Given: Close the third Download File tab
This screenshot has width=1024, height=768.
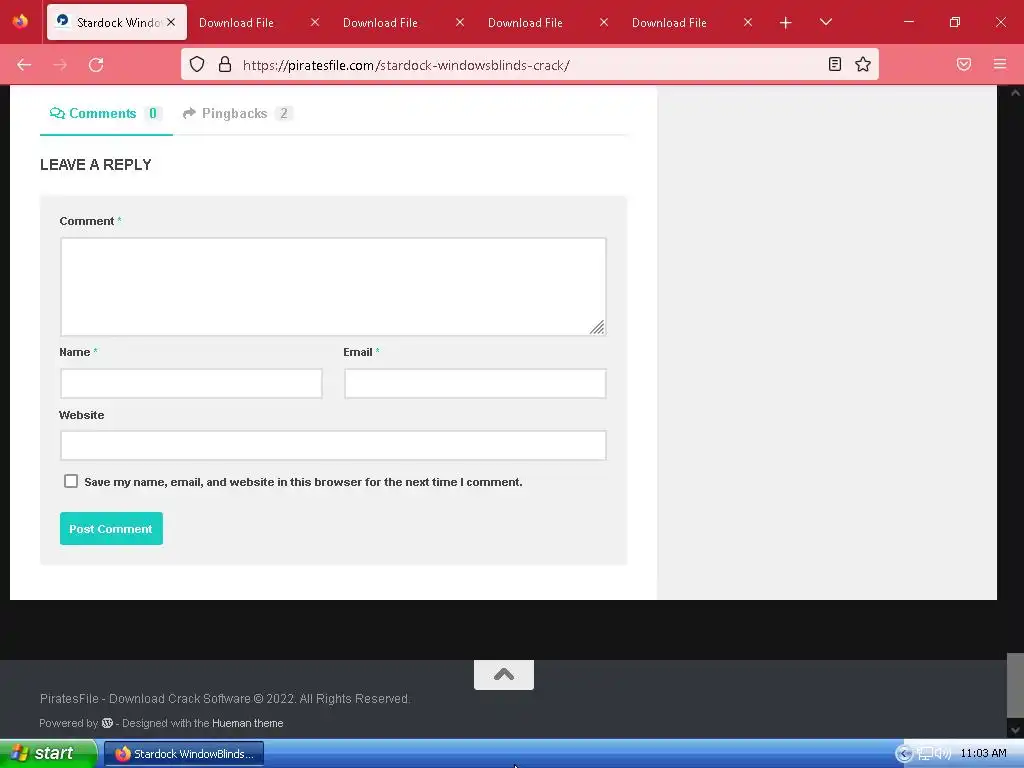Looking at the screenshot, I should [604, 22].
